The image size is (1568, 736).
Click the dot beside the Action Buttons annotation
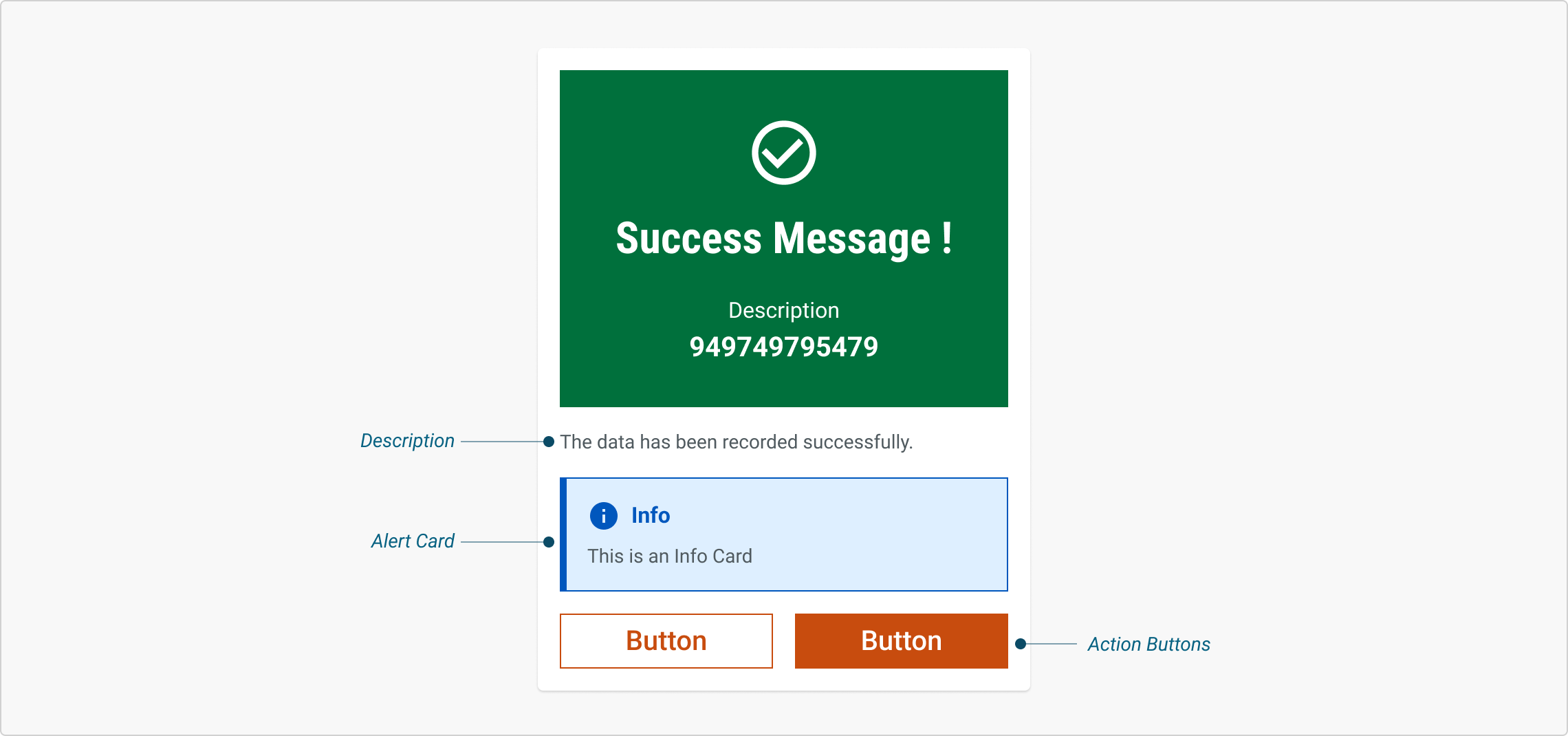point(1021,644)
